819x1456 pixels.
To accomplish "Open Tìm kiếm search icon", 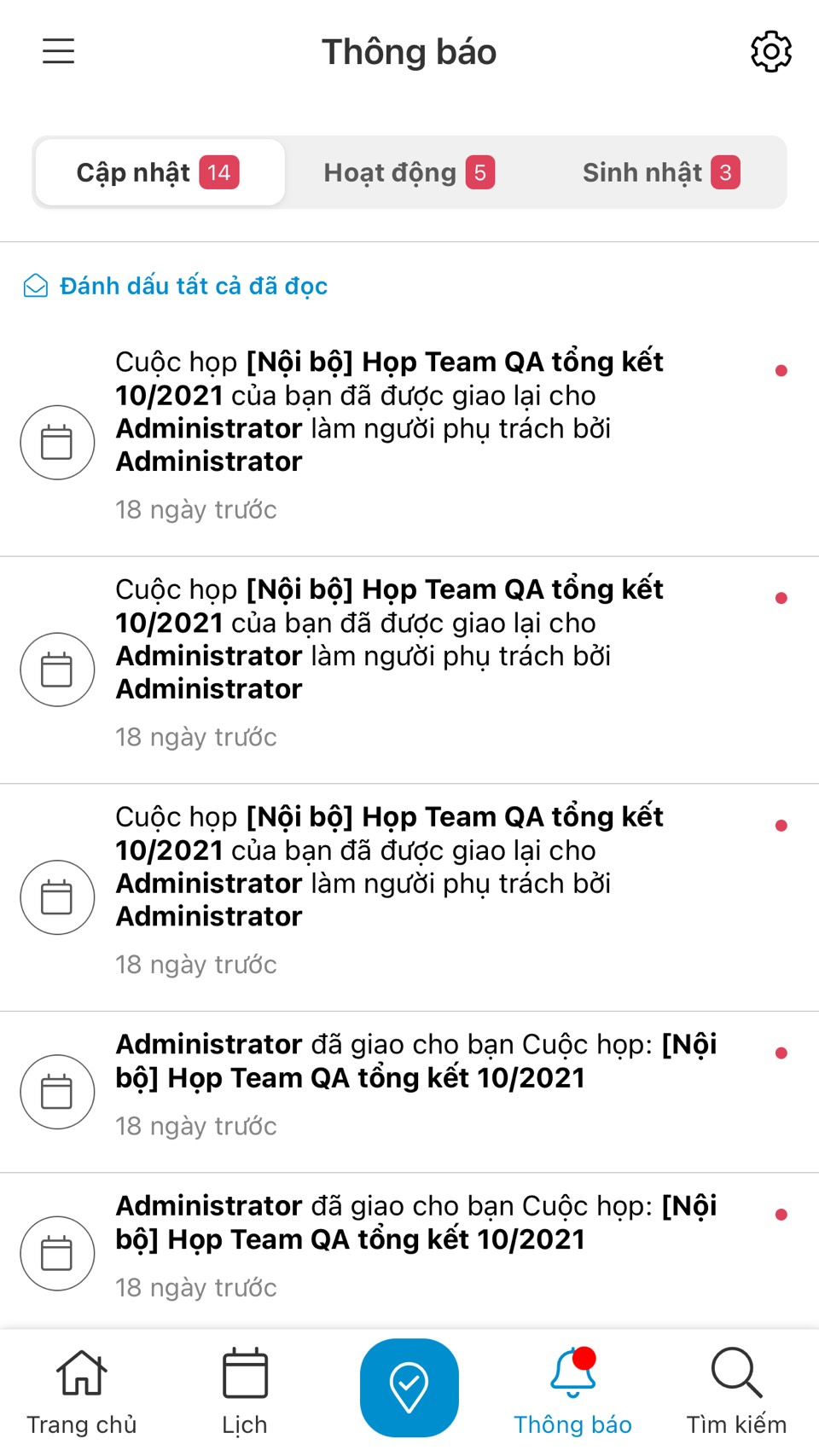I will pos(736,1374).
